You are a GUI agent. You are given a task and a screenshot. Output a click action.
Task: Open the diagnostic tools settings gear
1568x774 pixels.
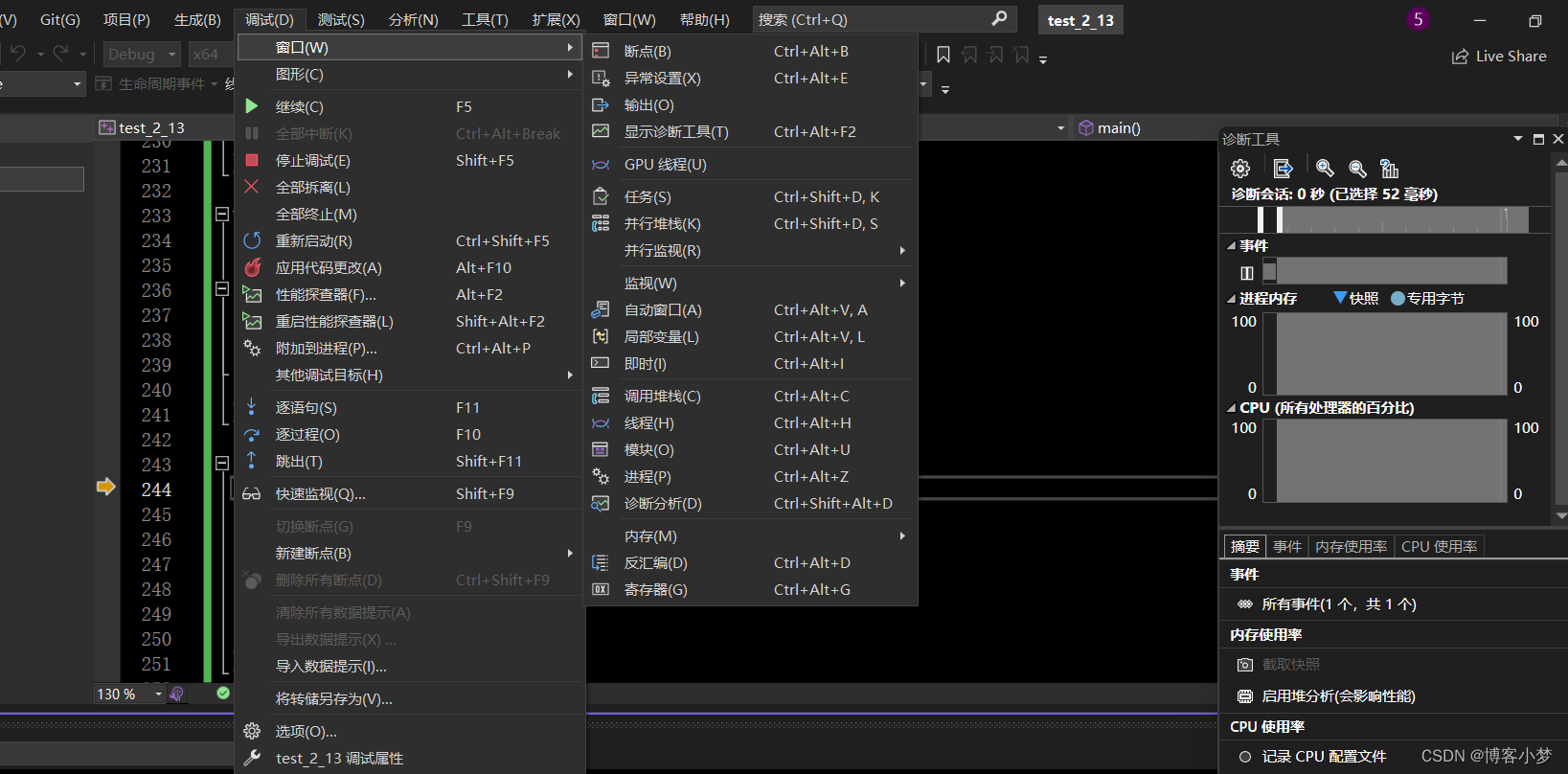point(1240,169)
